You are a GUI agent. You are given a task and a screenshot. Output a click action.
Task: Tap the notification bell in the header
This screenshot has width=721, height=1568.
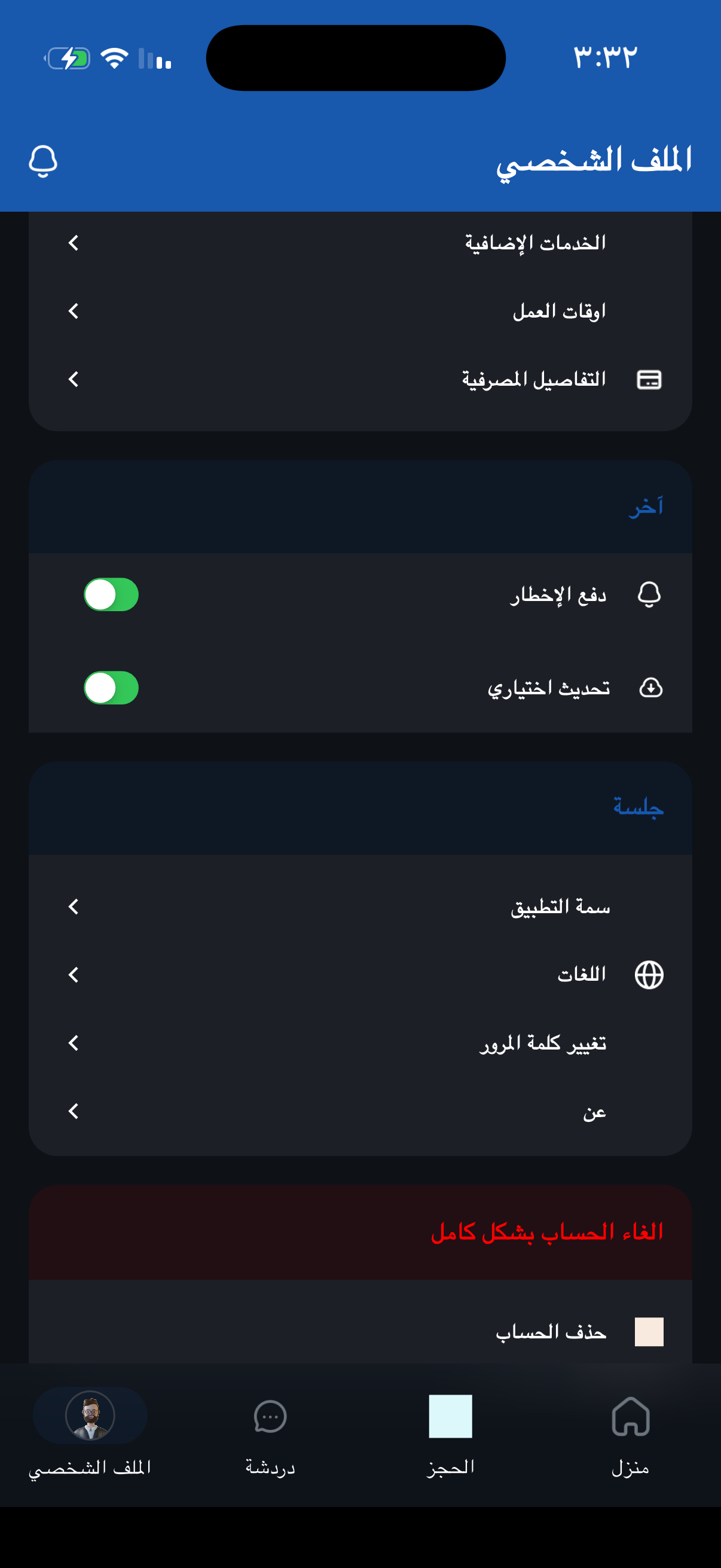click(43, 161)
